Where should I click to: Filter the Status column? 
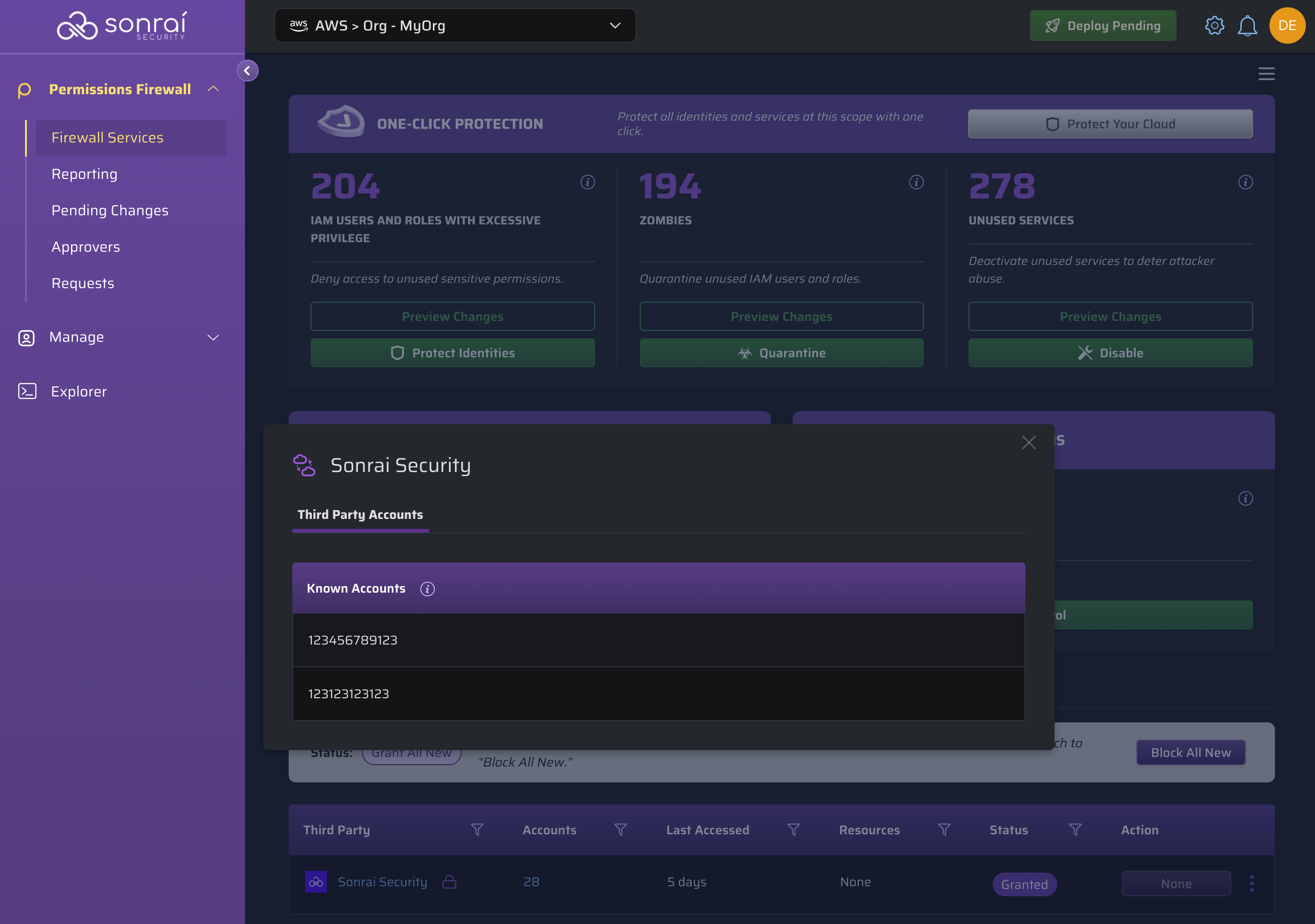[1075, 829]
